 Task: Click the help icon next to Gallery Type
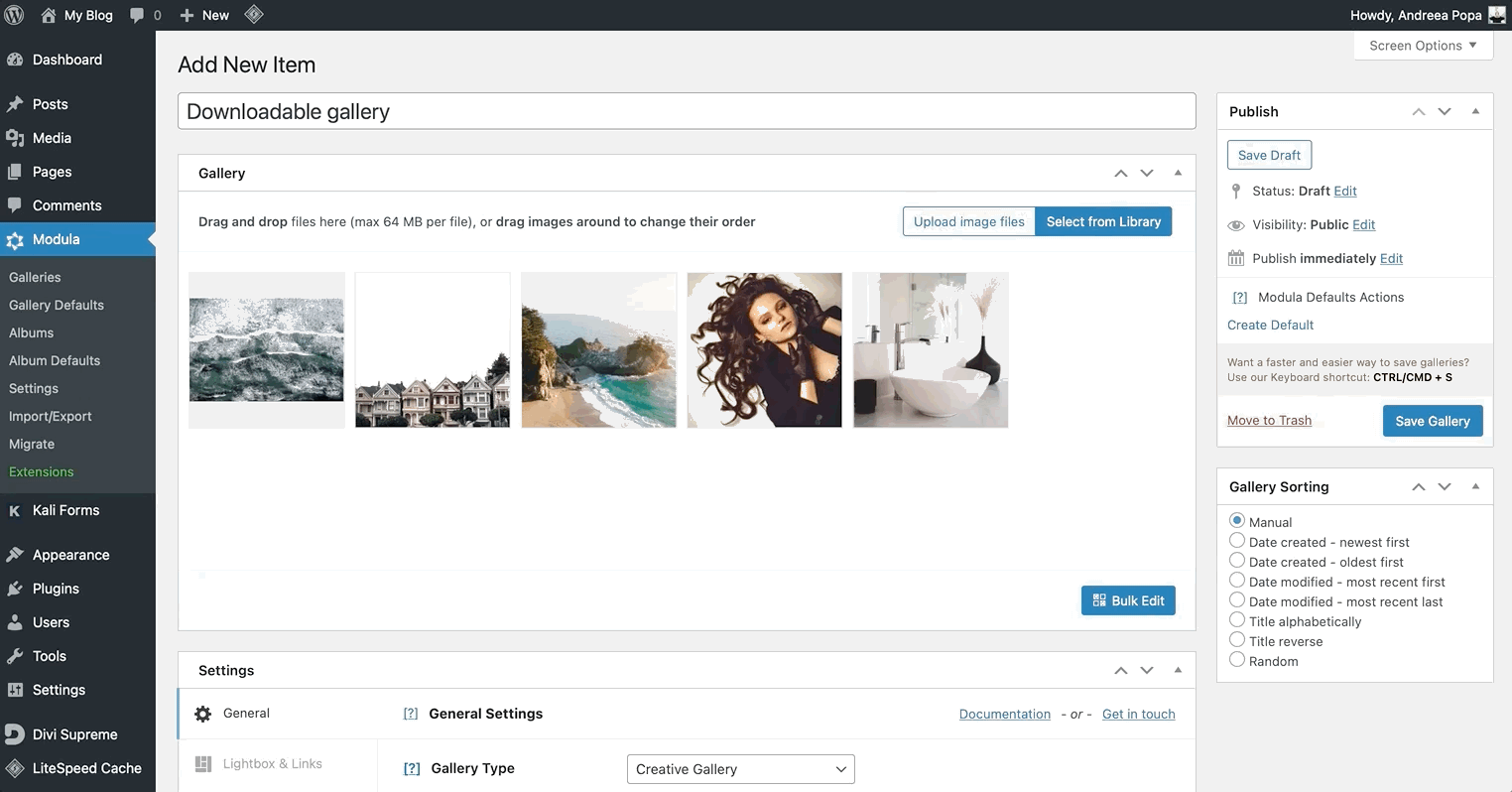412,768
